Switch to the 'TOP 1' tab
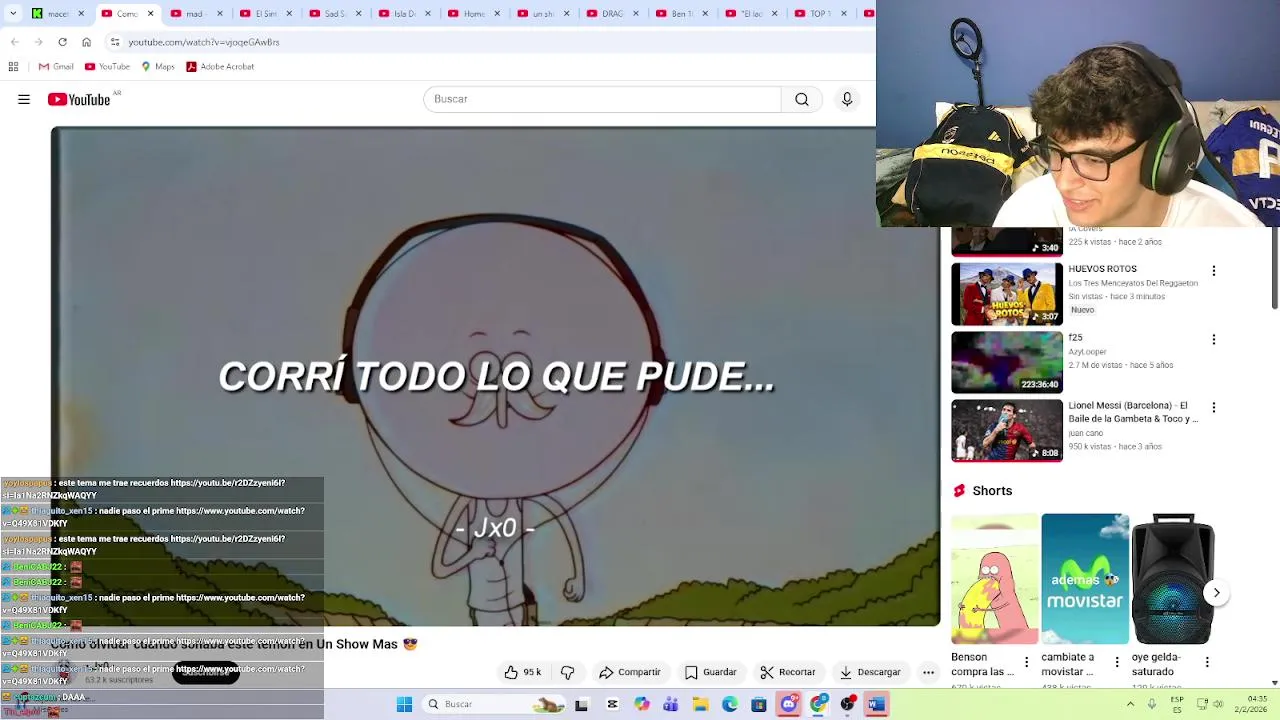 (820, 13)
